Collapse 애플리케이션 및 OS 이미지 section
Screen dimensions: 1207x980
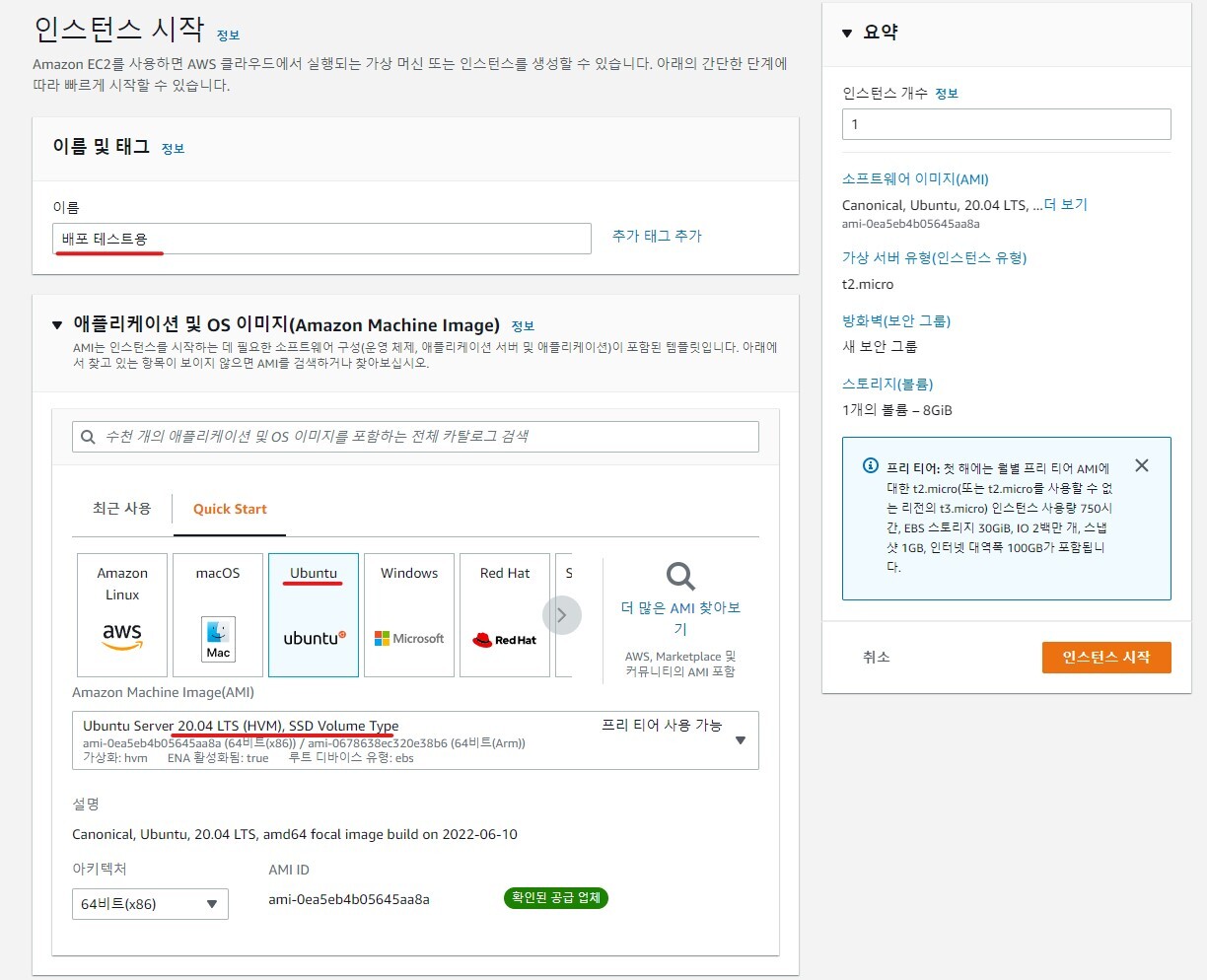pos(57,325)
